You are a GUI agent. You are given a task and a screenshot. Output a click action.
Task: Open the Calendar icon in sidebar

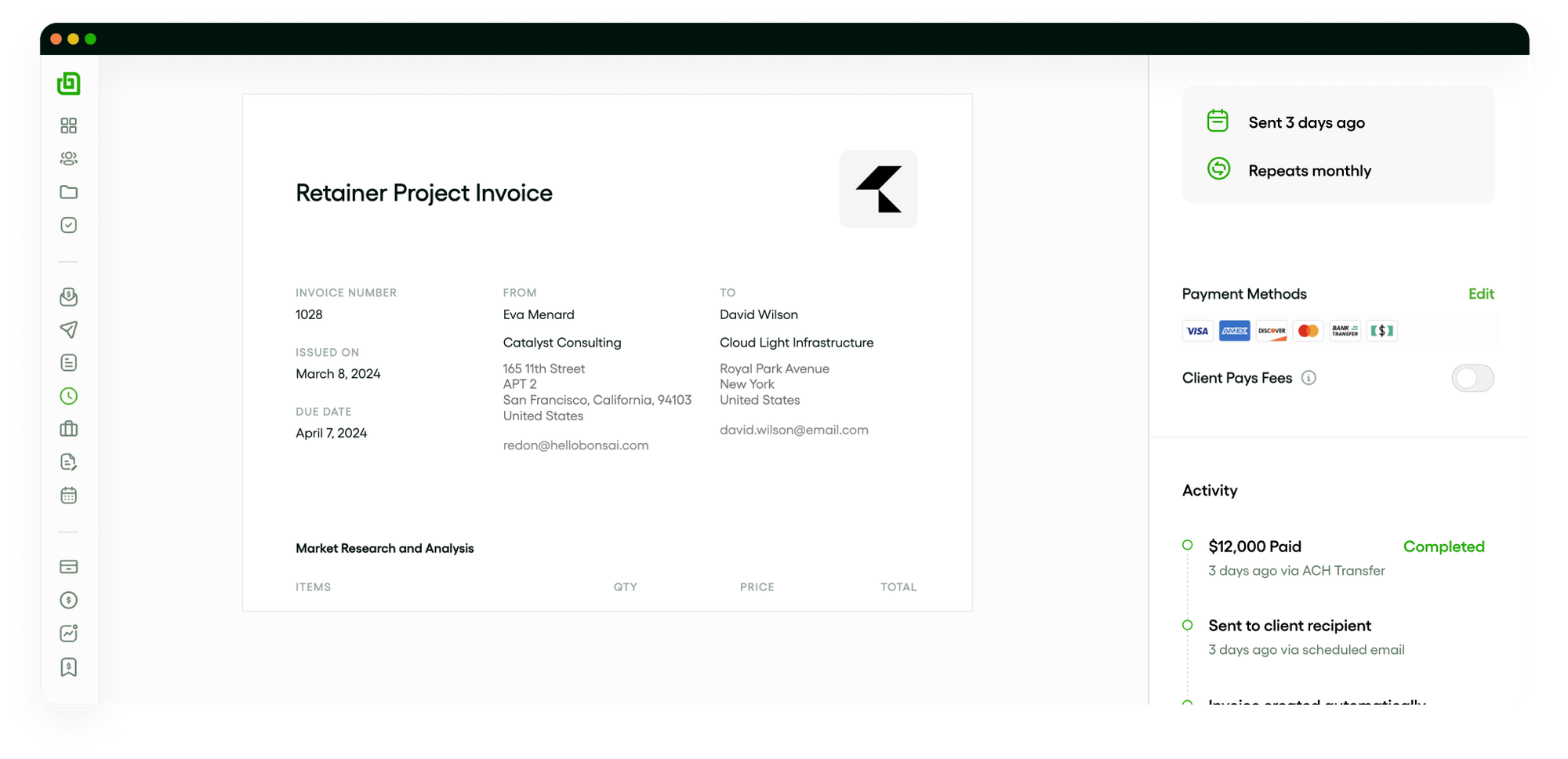[69, 495]
